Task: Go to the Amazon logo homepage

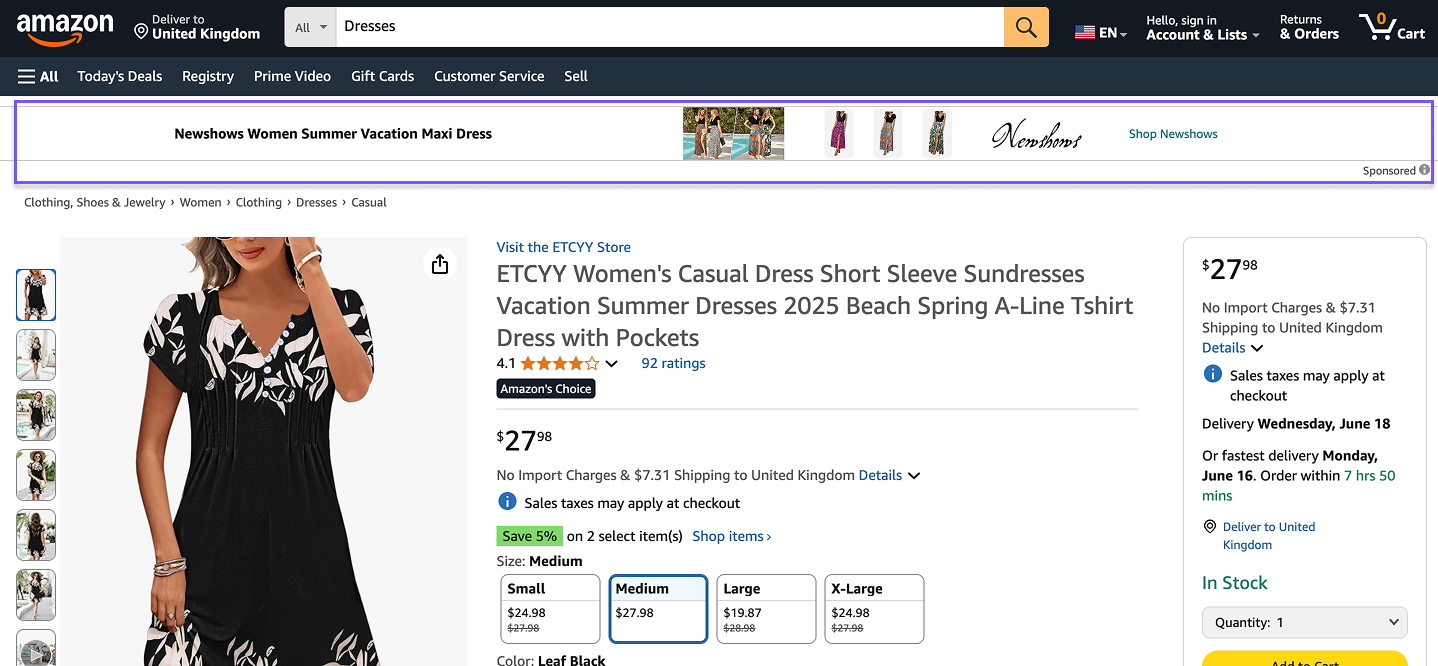Action: pos(65,28)
